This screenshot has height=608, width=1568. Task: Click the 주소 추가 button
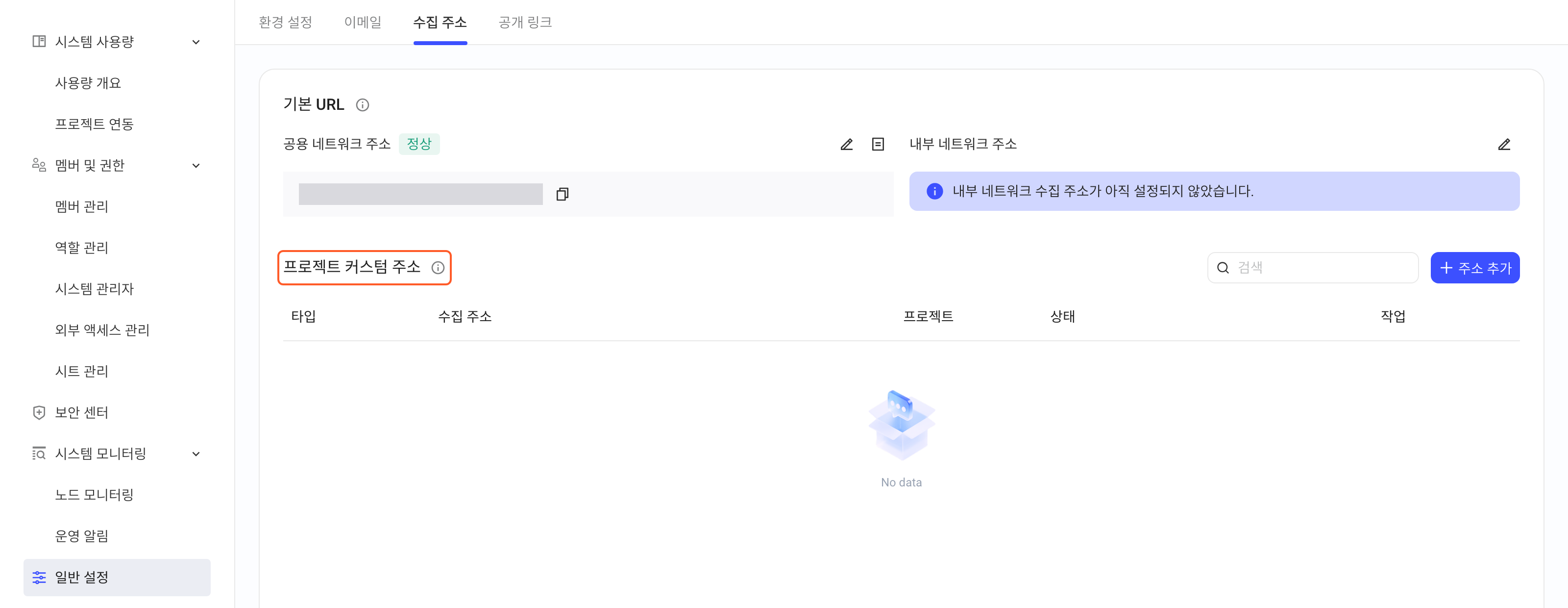(1475, 267)
